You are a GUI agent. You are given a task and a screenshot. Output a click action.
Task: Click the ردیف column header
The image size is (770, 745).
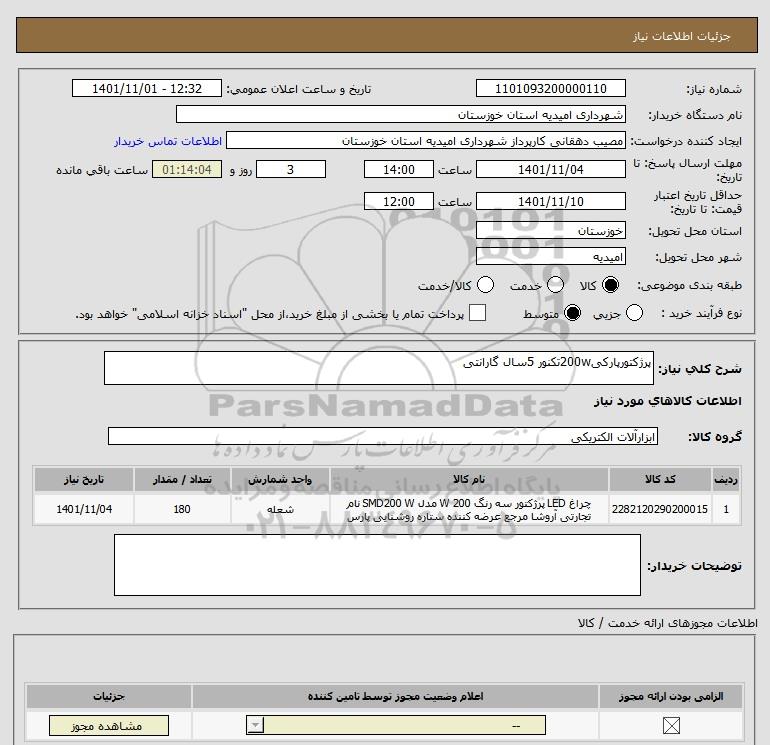726,479
